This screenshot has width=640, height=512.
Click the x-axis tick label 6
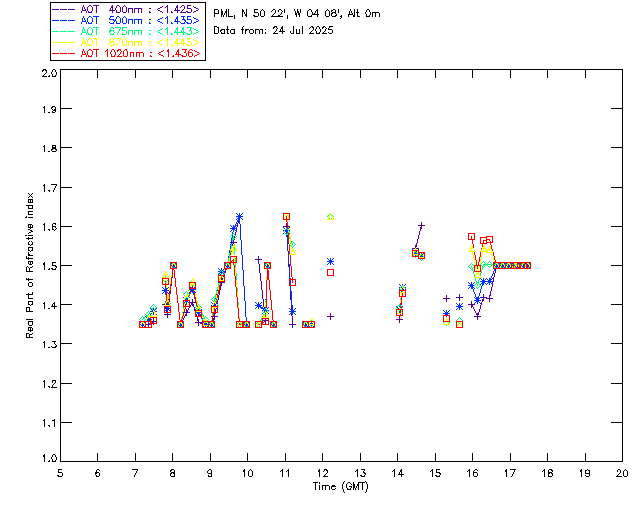pyautogui.click(x=98, y=474)
